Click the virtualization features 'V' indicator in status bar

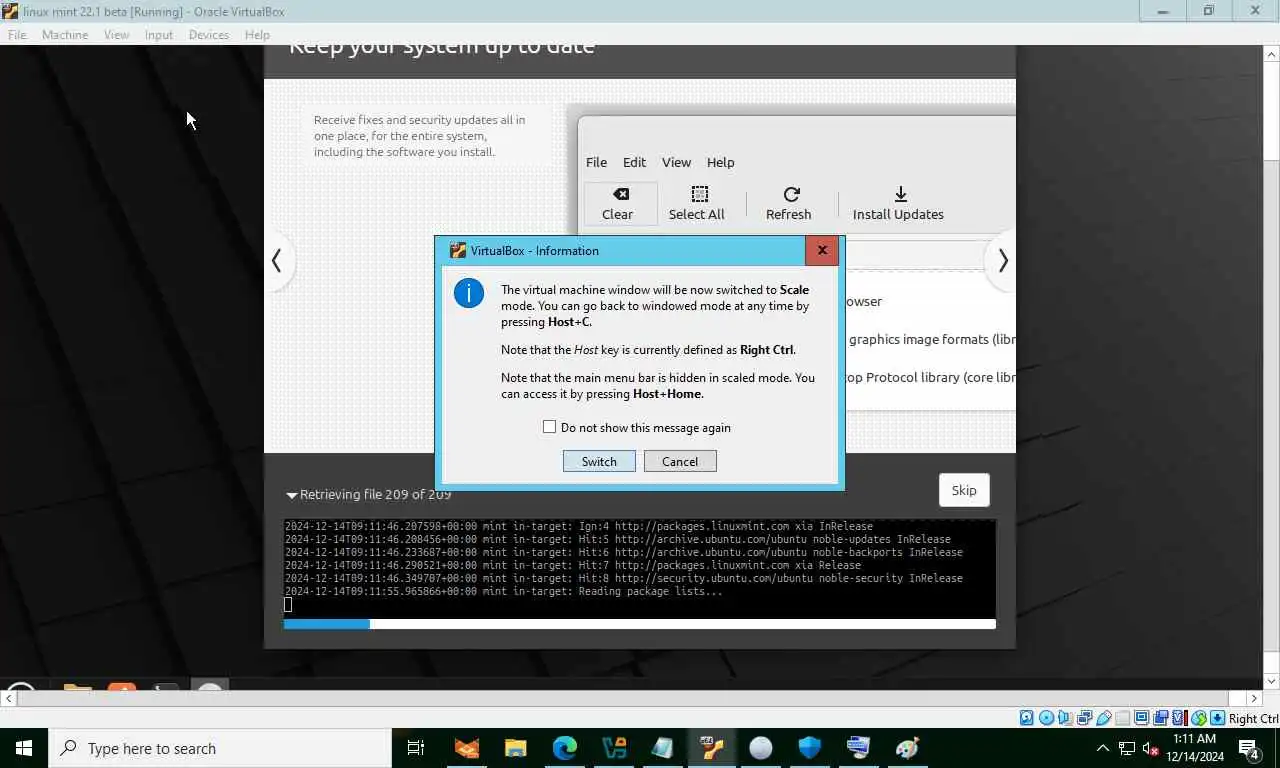1179,718
